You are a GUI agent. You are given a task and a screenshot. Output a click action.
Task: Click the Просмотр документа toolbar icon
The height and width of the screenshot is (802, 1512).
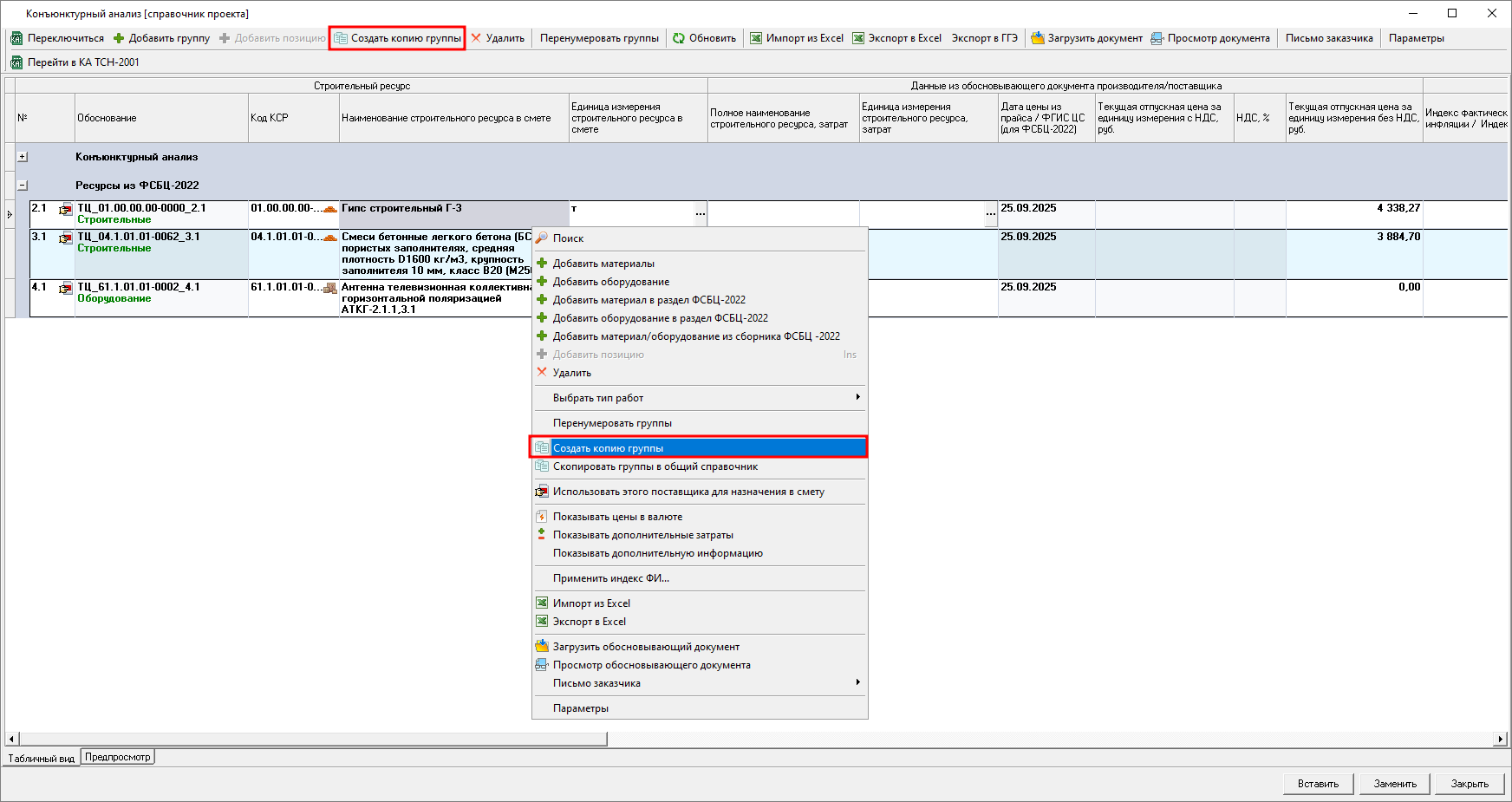click(x=1157, y=38)
